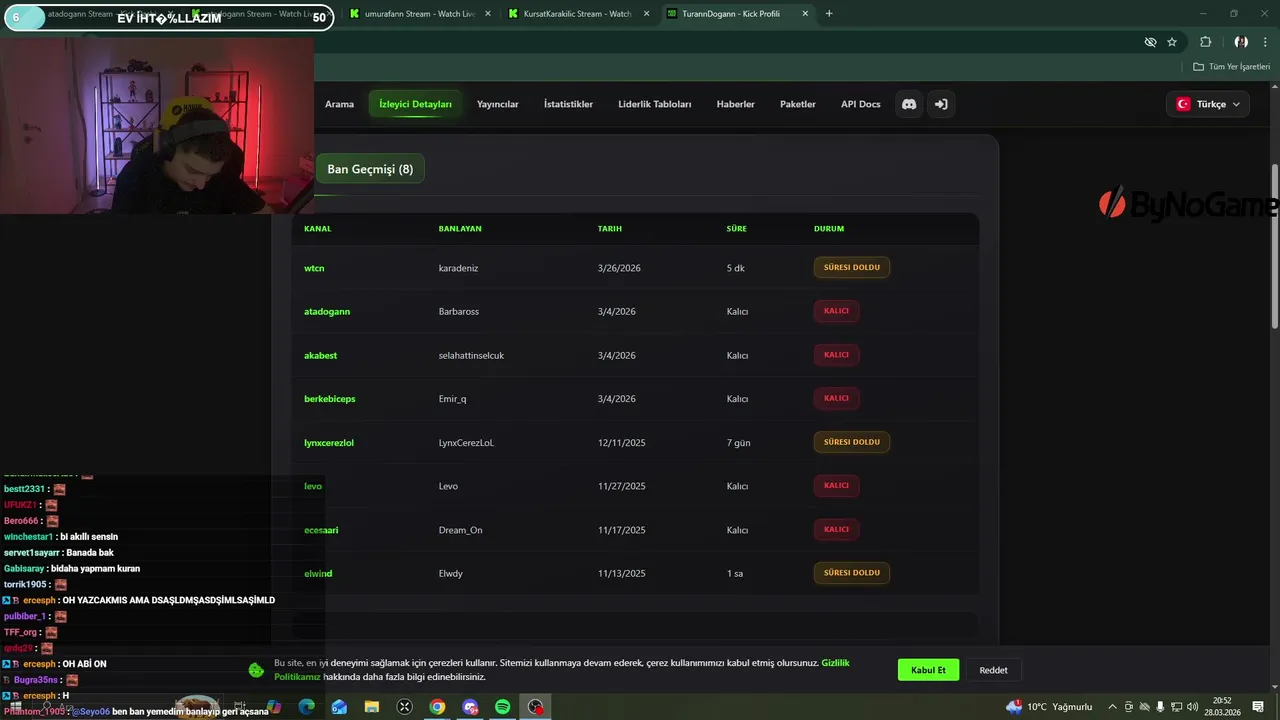This screenshot has height=720, width=1280.
Task: Click the login arrow icon in navbar
Action: 941,104
